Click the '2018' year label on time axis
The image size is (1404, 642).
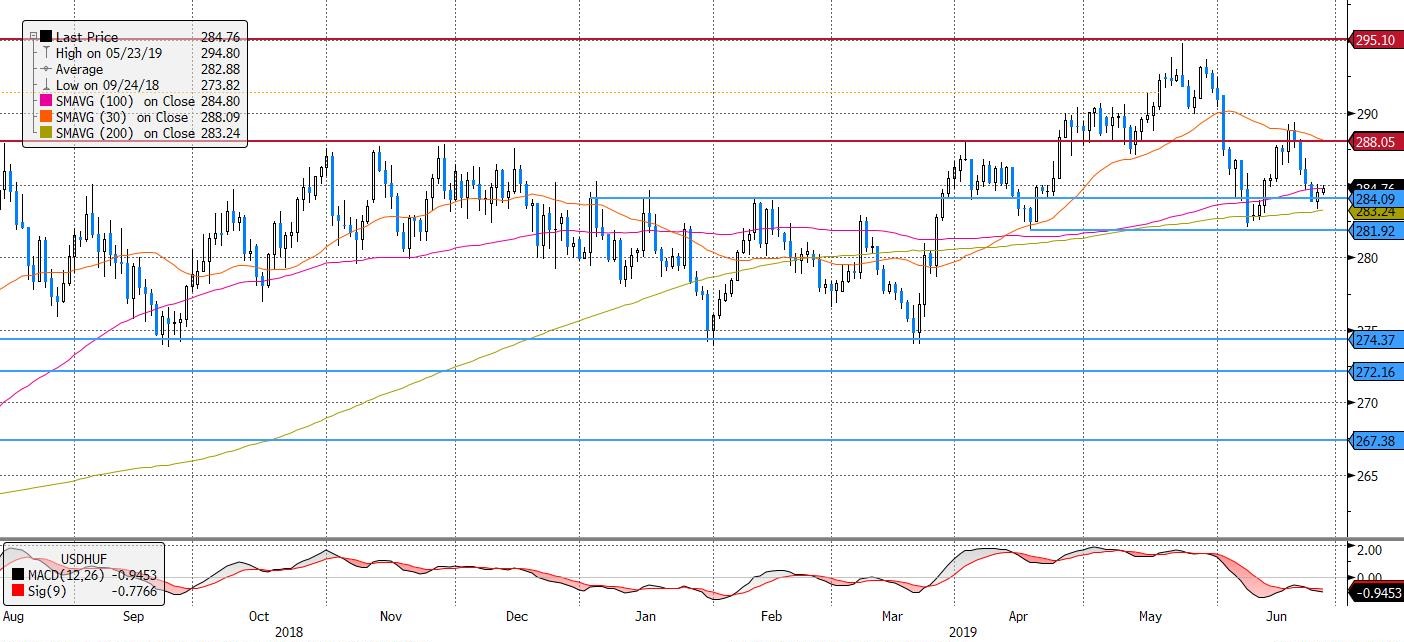(x=288, y=632)
